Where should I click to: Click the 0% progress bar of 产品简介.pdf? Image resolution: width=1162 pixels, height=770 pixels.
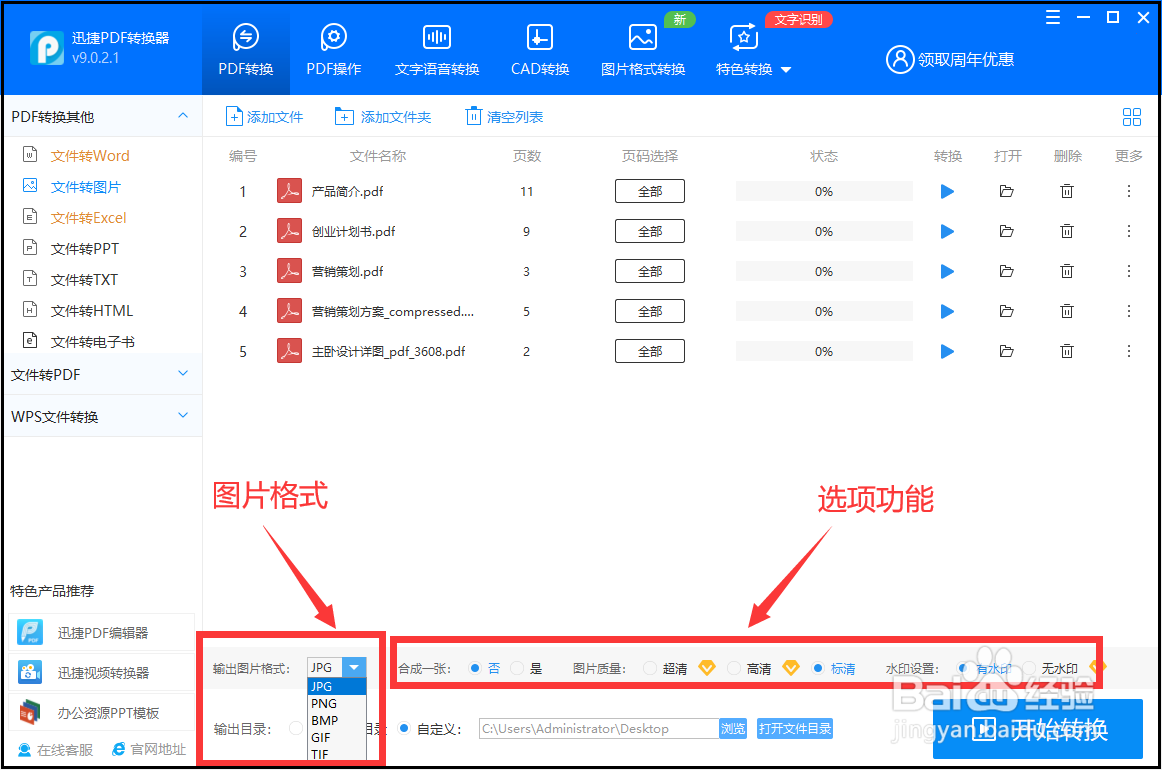[824, 192]
